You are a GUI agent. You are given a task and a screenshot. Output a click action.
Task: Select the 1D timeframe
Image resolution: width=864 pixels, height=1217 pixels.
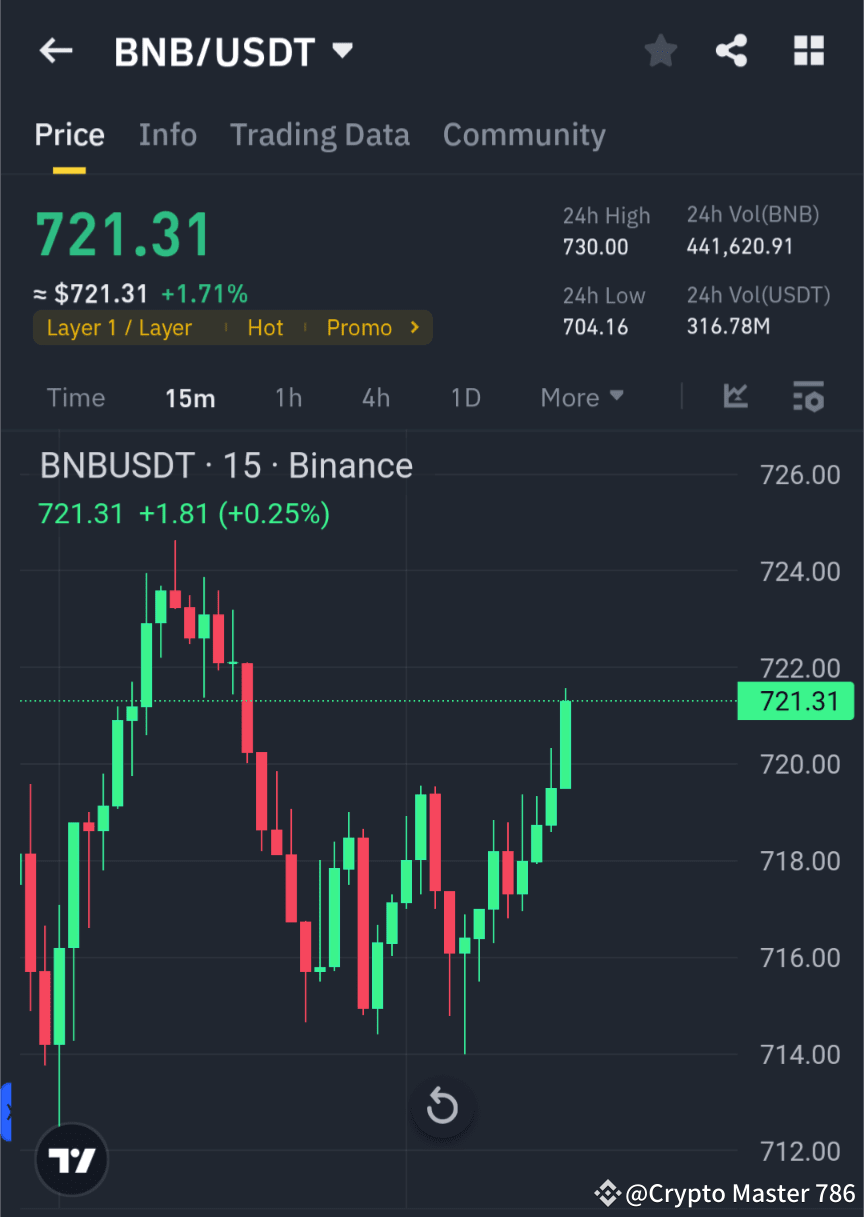pyautogui.click(x=465, y=397)
